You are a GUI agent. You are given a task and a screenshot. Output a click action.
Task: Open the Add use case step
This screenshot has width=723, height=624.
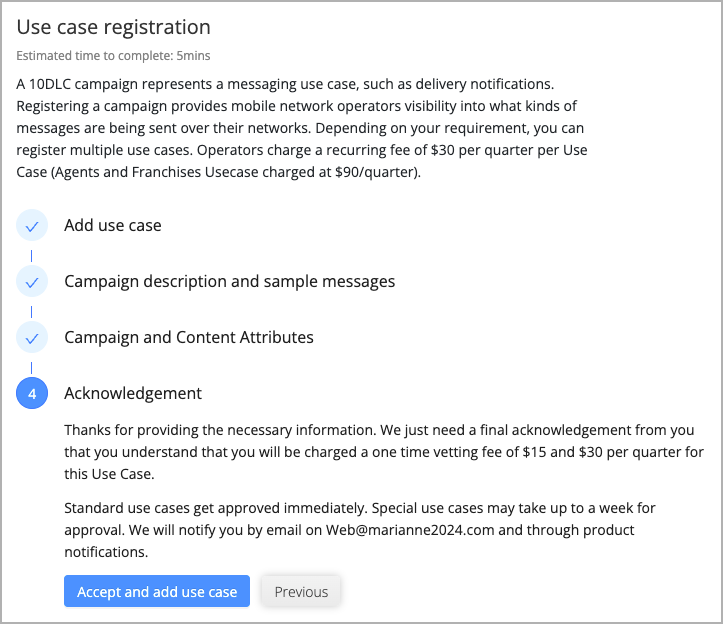pyautogui.click(x=113, y=226)
